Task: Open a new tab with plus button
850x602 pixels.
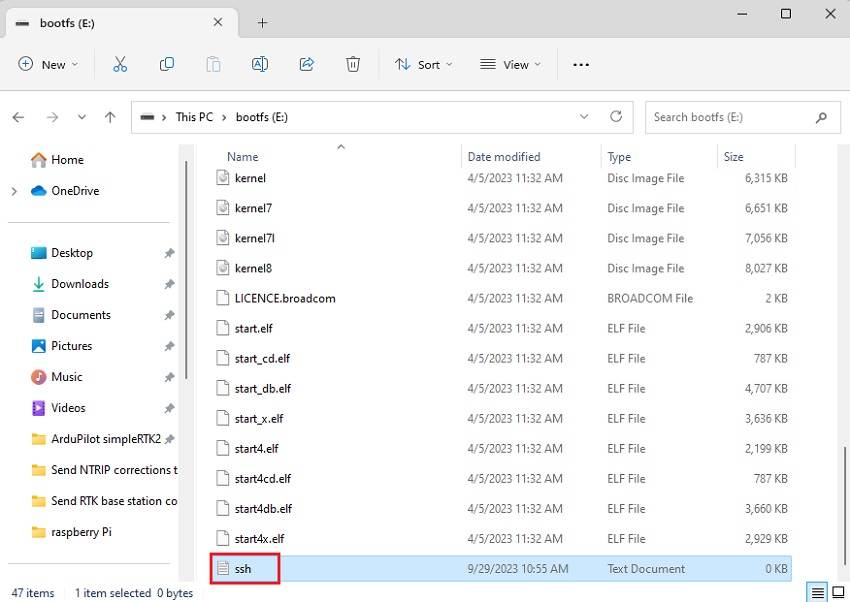Action: 263,22
